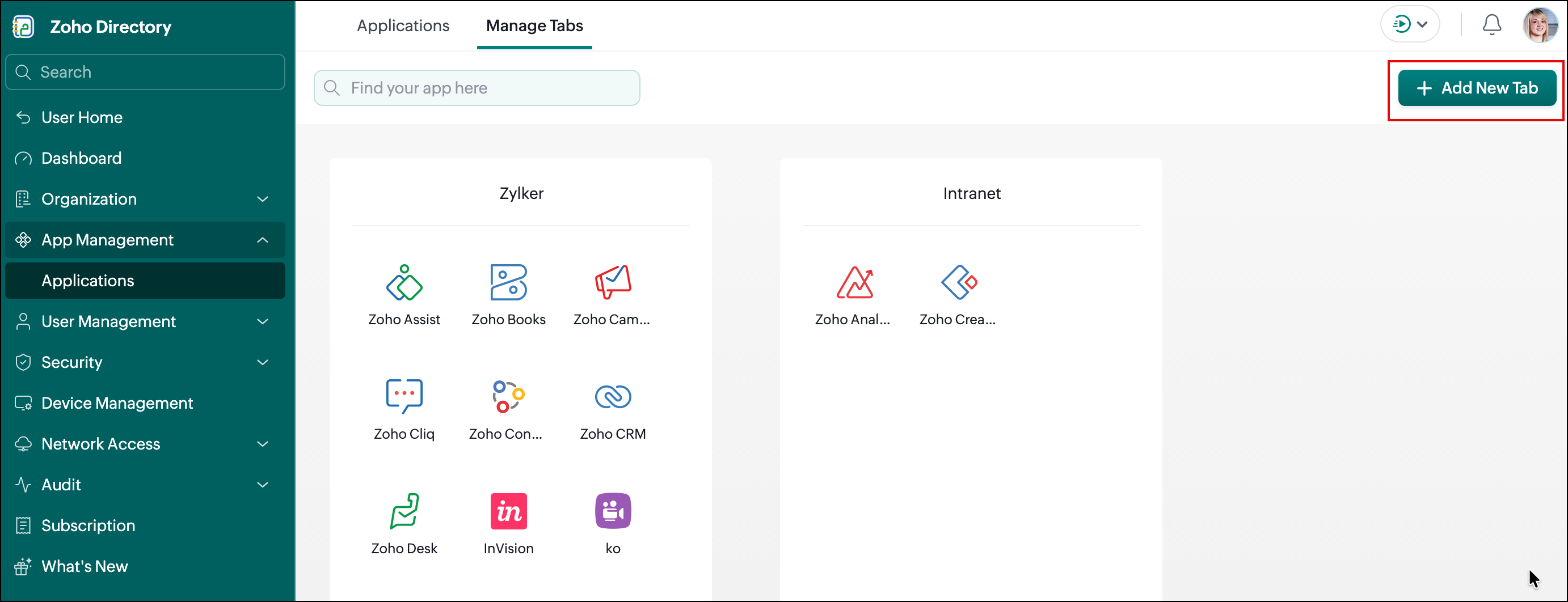Open the Zoho Cliq chat icon
Screen dimensions: 1568x602
click(404, 396)
